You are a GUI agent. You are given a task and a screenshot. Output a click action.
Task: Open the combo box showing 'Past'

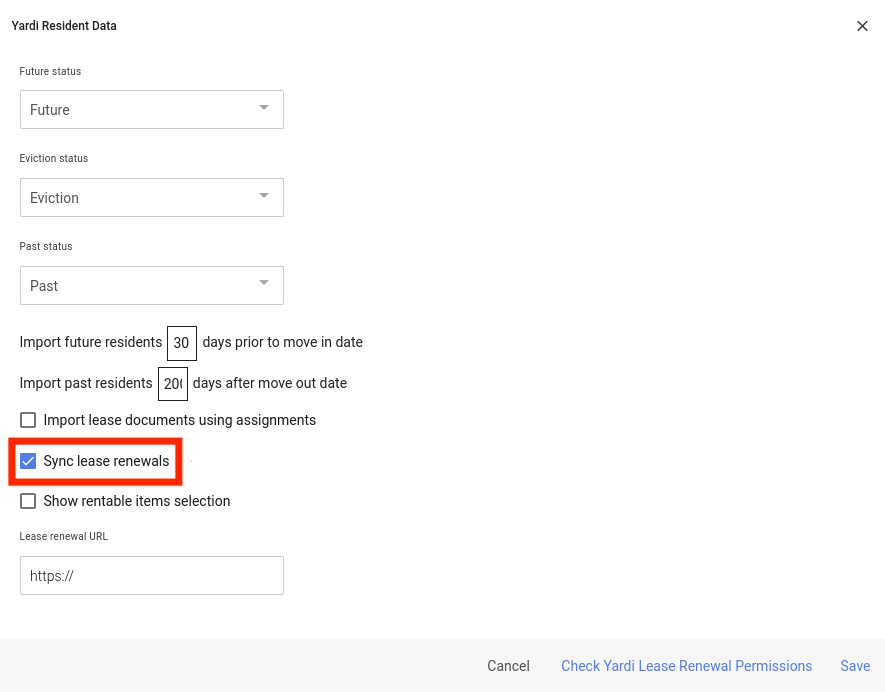tap(140, 286)
